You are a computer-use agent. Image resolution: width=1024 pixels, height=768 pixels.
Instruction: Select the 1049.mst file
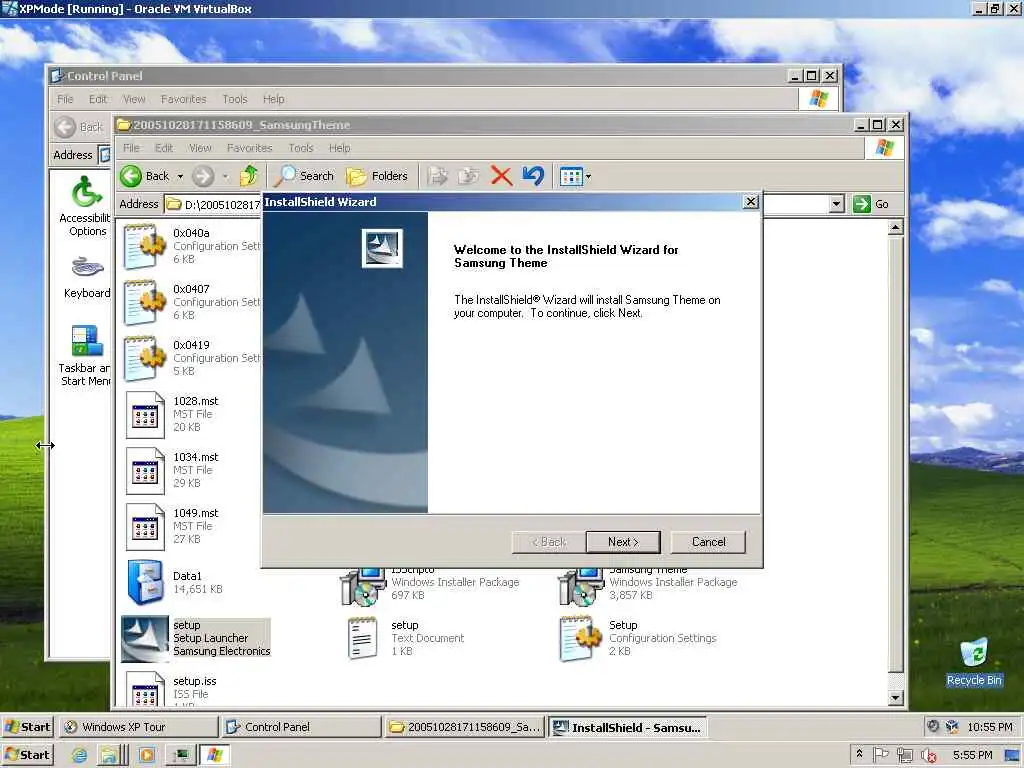pos(172,526)
